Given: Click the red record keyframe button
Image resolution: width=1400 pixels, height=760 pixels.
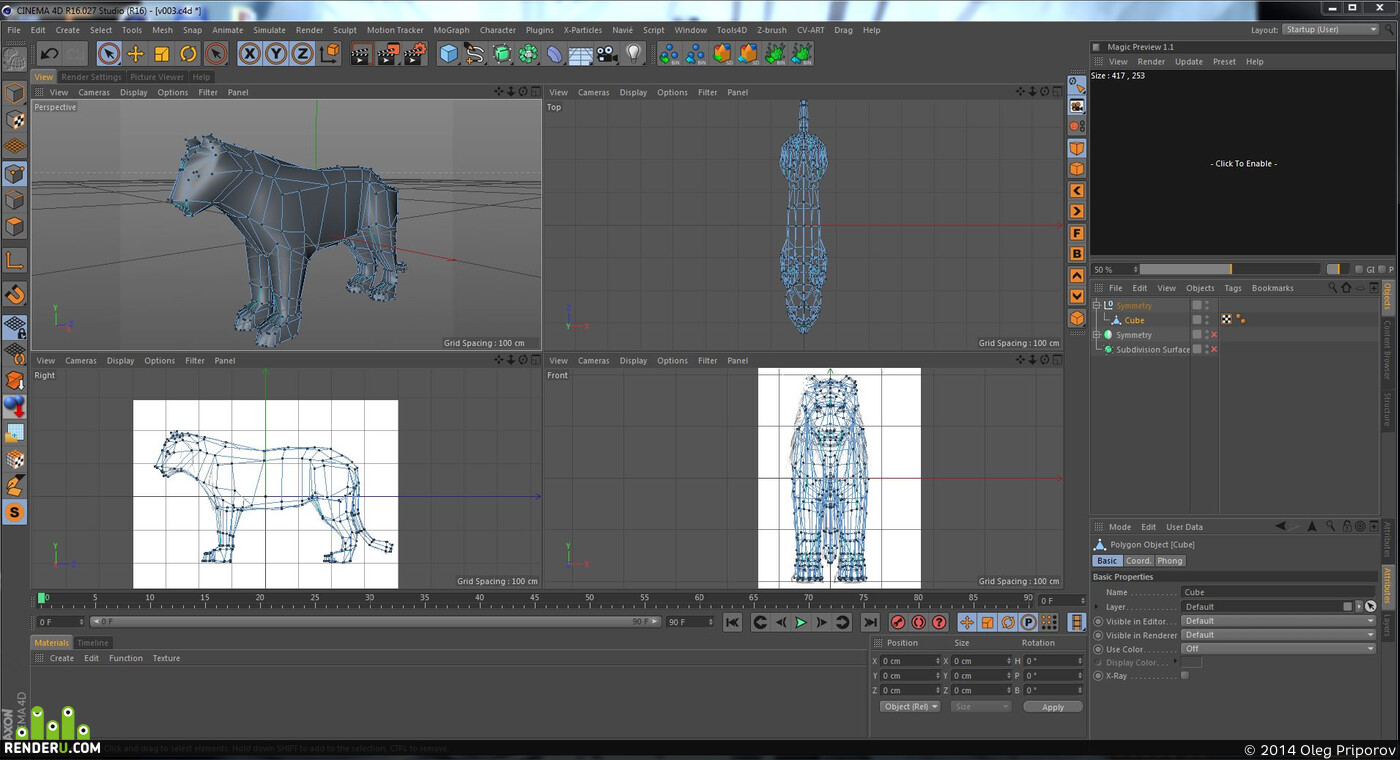Looking at the screenshot, I should coord(897,623).
